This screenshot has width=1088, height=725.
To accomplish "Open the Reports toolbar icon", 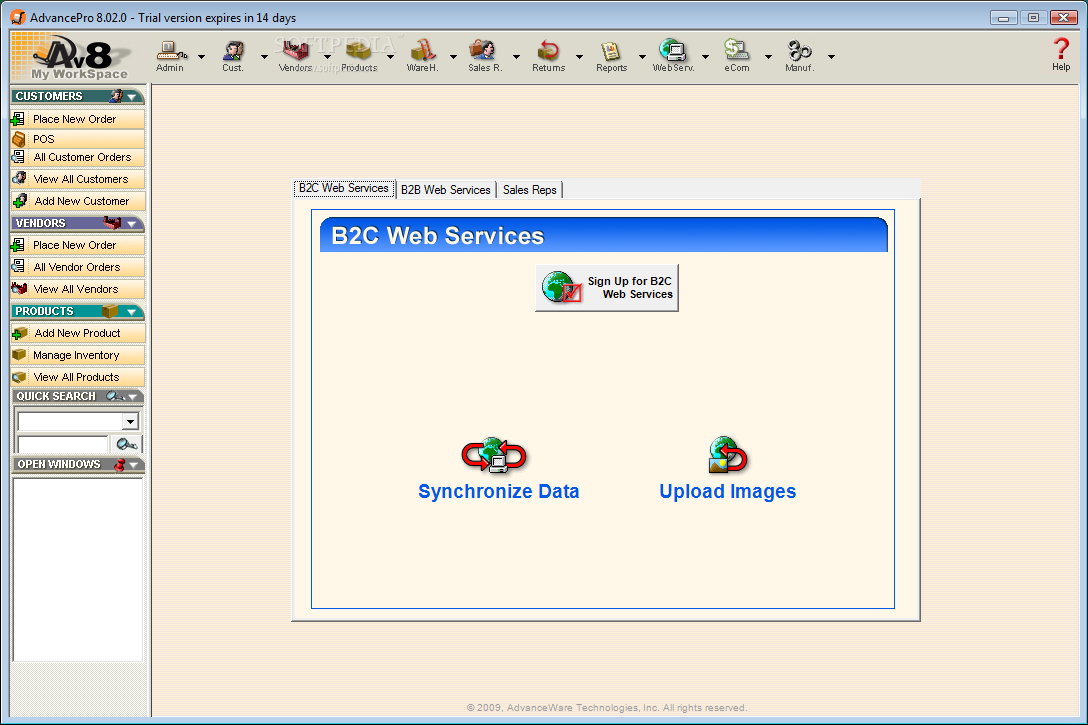I will pyautogui.click(x=611, y=56).
